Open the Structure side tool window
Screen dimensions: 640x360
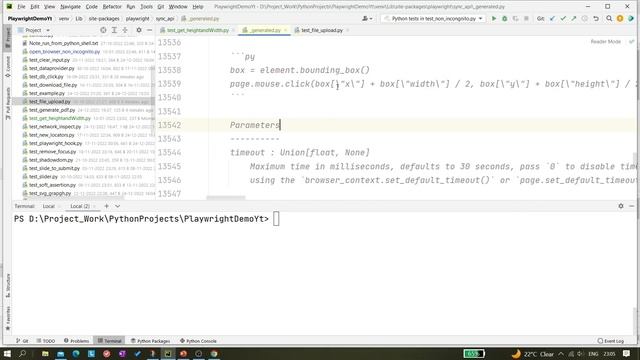pos(8,285)
